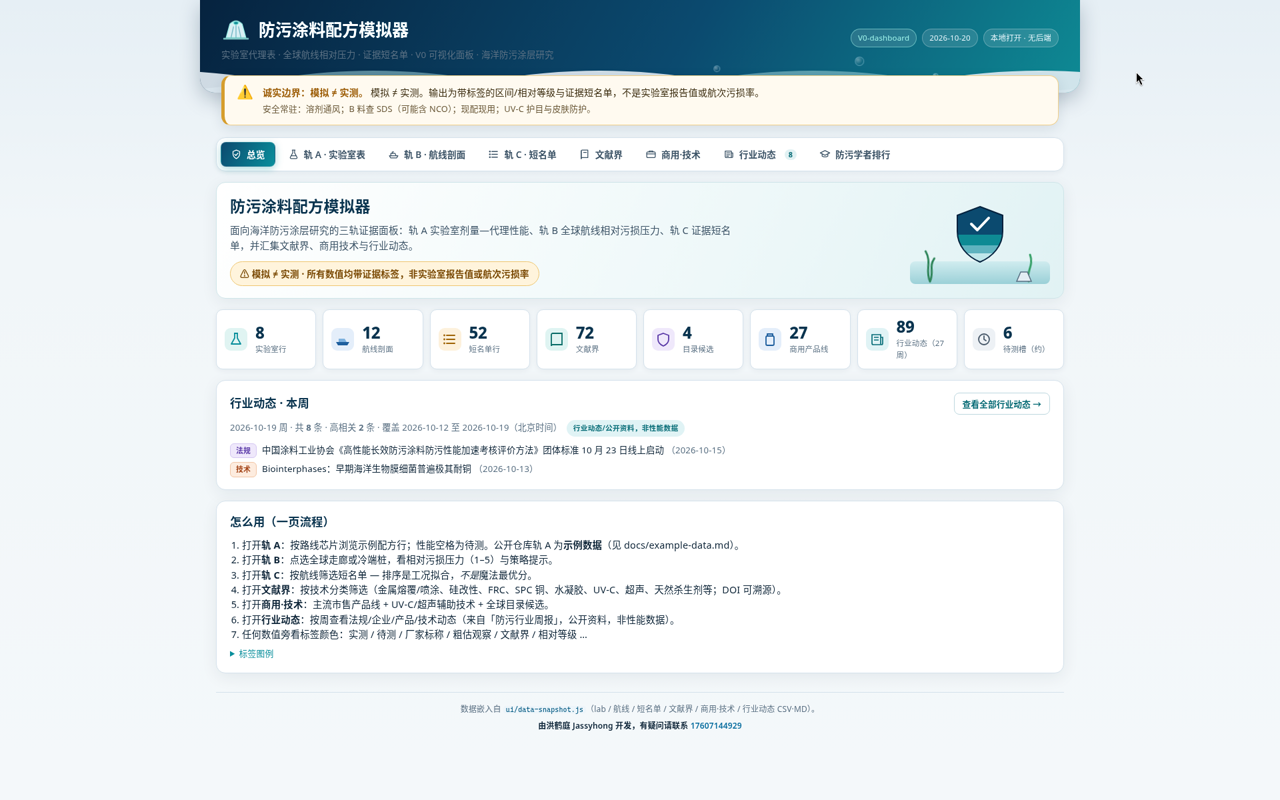Open the 文献界 tab
1280x800 pixels.
pos(601,155)
